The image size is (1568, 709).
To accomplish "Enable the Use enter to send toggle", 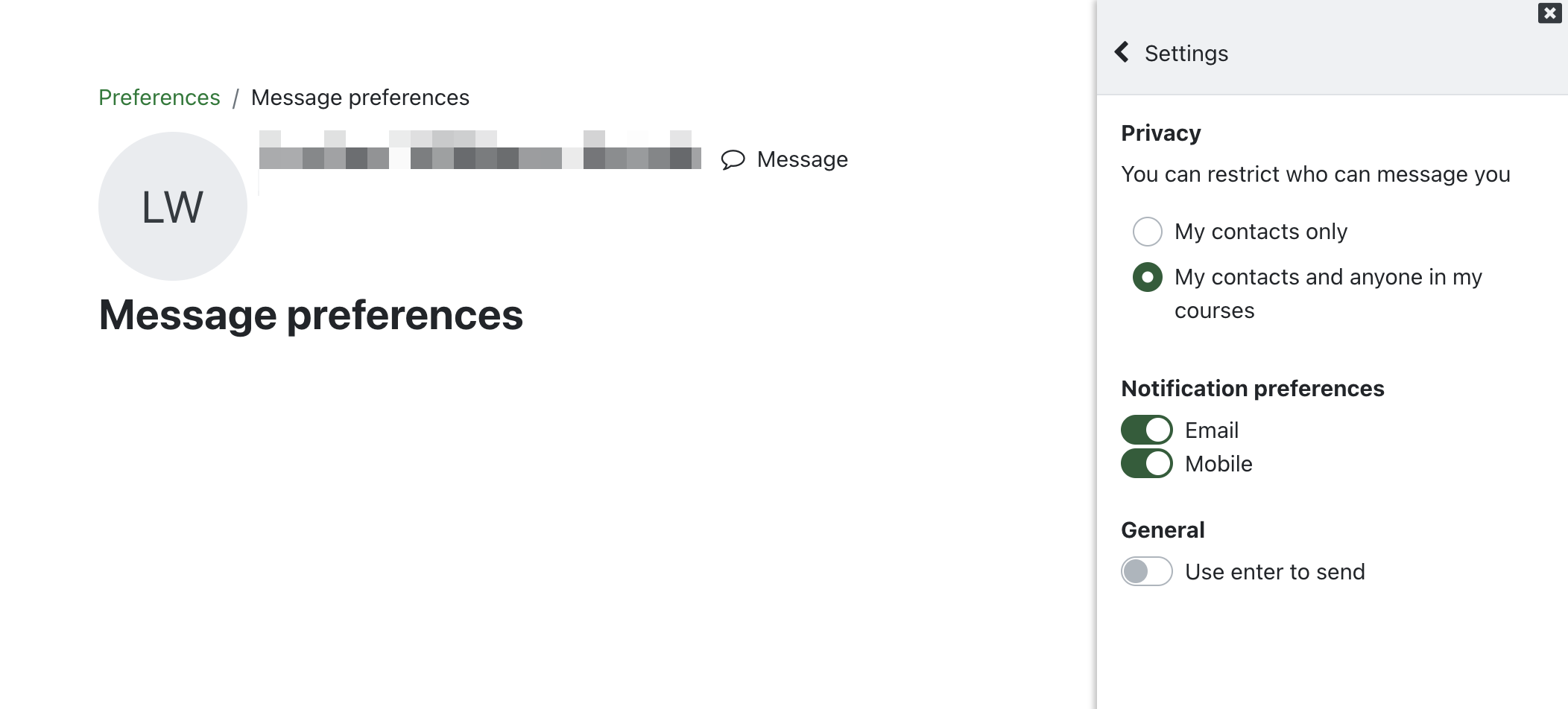I will tap(1147, 571).
